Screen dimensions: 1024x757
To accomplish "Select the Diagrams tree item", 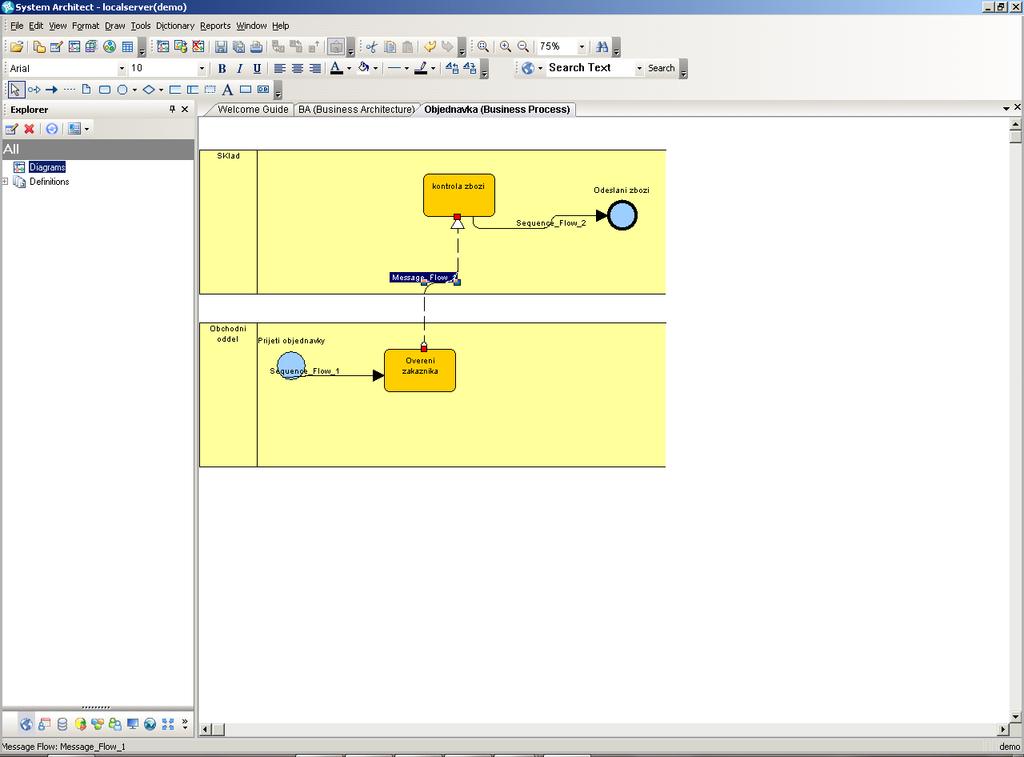I will point(47,167).
